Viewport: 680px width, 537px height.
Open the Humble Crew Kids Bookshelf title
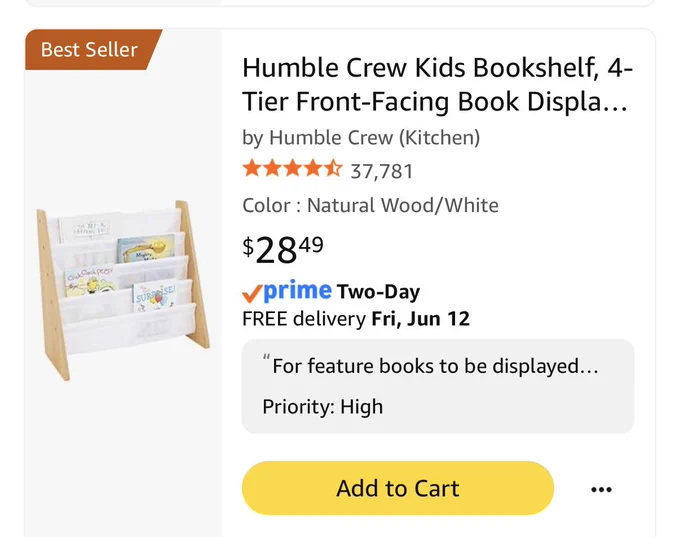click(x=437, y=85)
